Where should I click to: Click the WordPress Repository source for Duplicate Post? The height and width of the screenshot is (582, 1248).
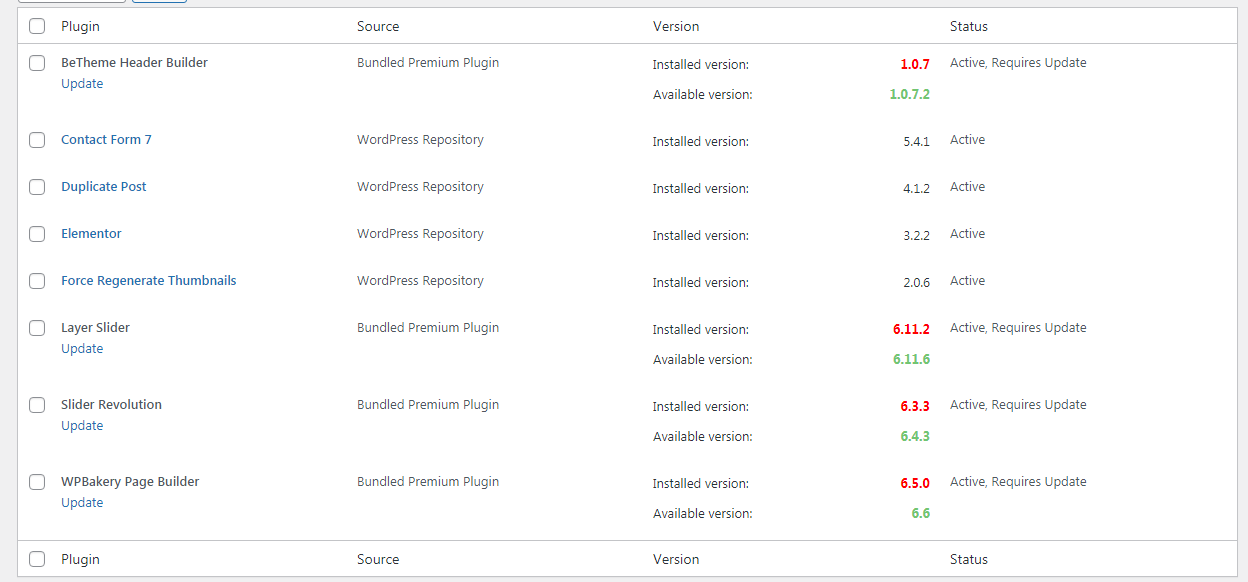coord(420,187)
